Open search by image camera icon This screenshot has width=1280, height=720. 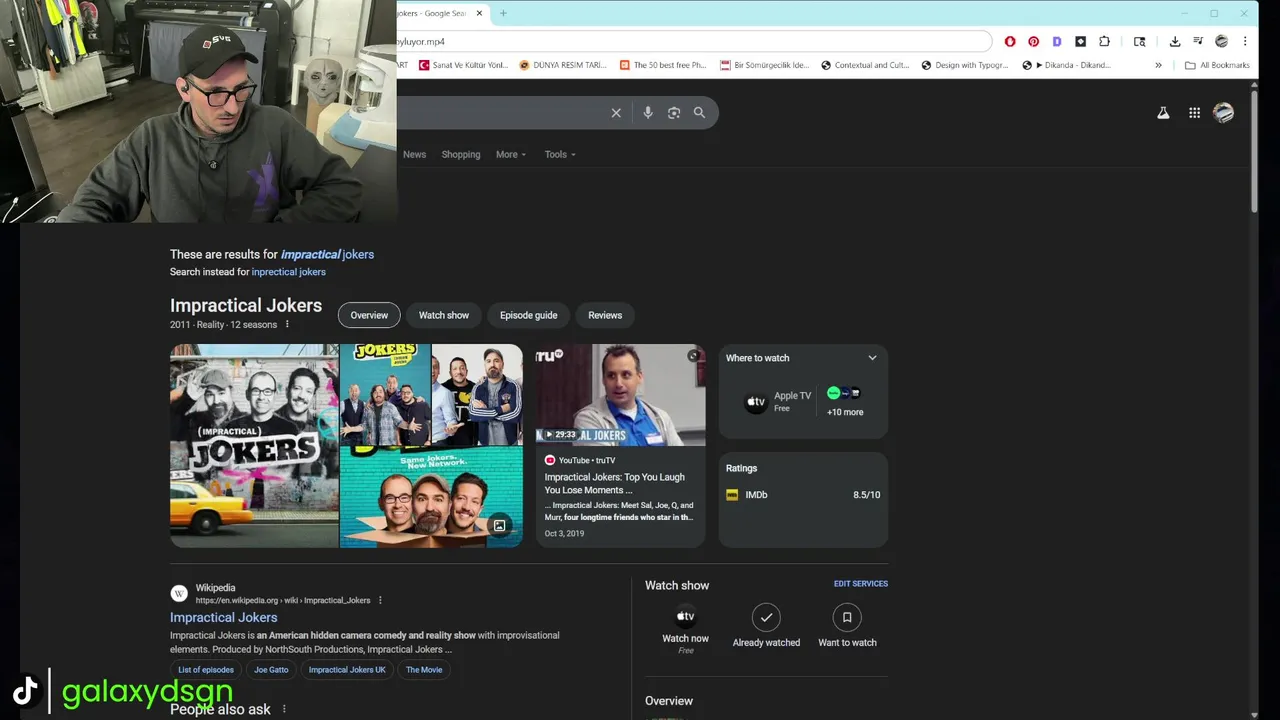tap(674, 113)
